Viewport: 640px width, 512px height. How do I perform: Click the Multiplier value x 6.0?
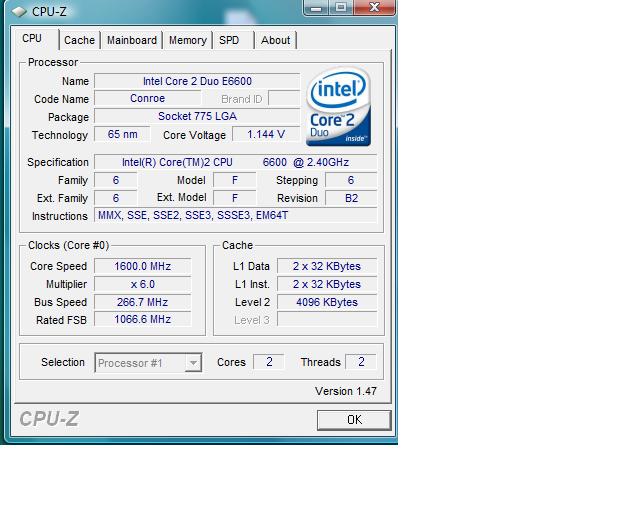click(142, 284)
